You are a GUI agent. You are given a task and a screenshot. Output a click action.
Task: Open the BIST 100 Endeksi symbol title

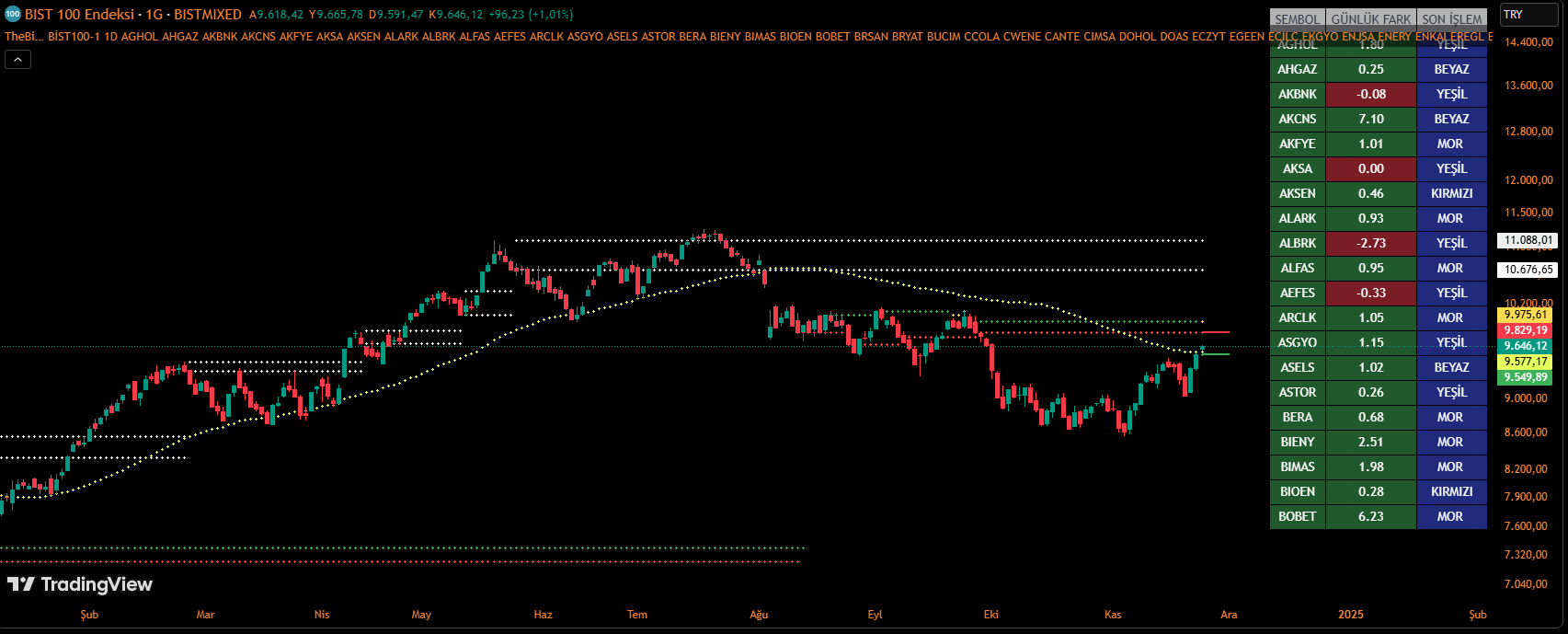[132, 15]
